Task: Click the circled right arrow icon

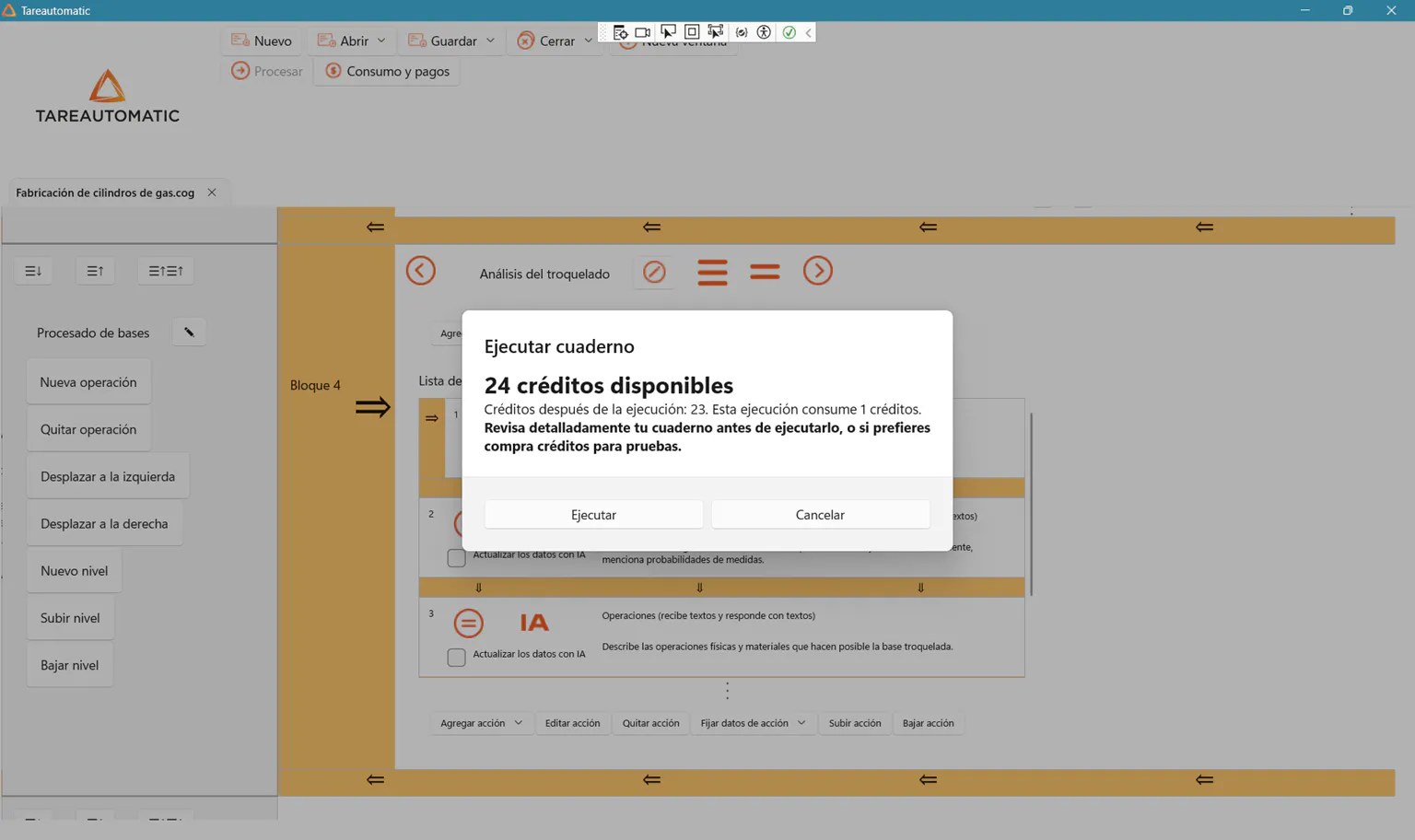Action: [818, 271]
